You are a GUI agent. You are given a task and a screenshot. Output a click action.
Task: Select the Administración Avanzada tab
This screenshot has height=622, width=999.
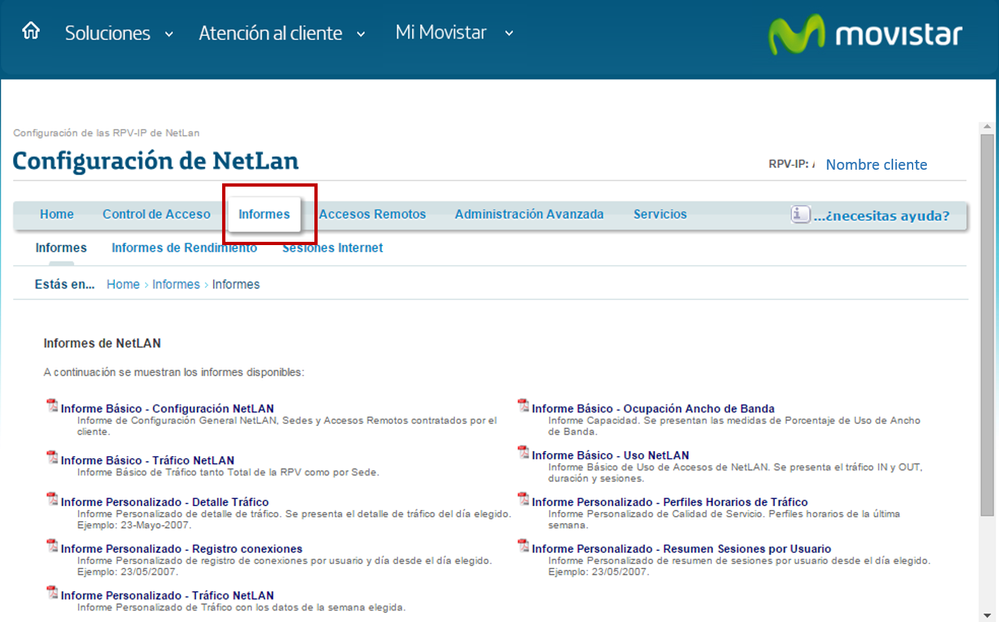pos(528,214)
